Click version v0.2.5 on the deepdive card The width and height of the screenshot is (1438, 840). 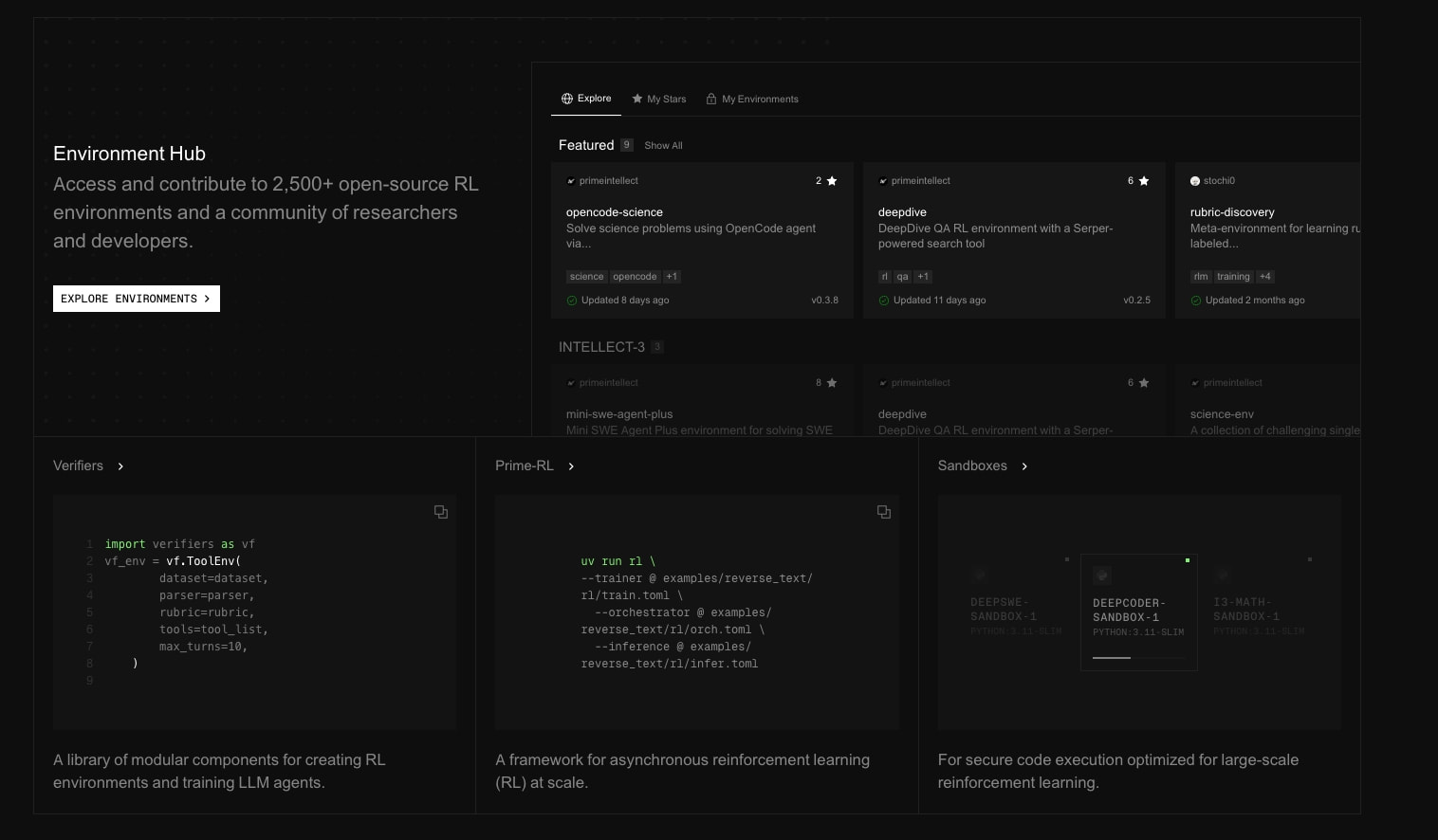[x=1136, y=301]
